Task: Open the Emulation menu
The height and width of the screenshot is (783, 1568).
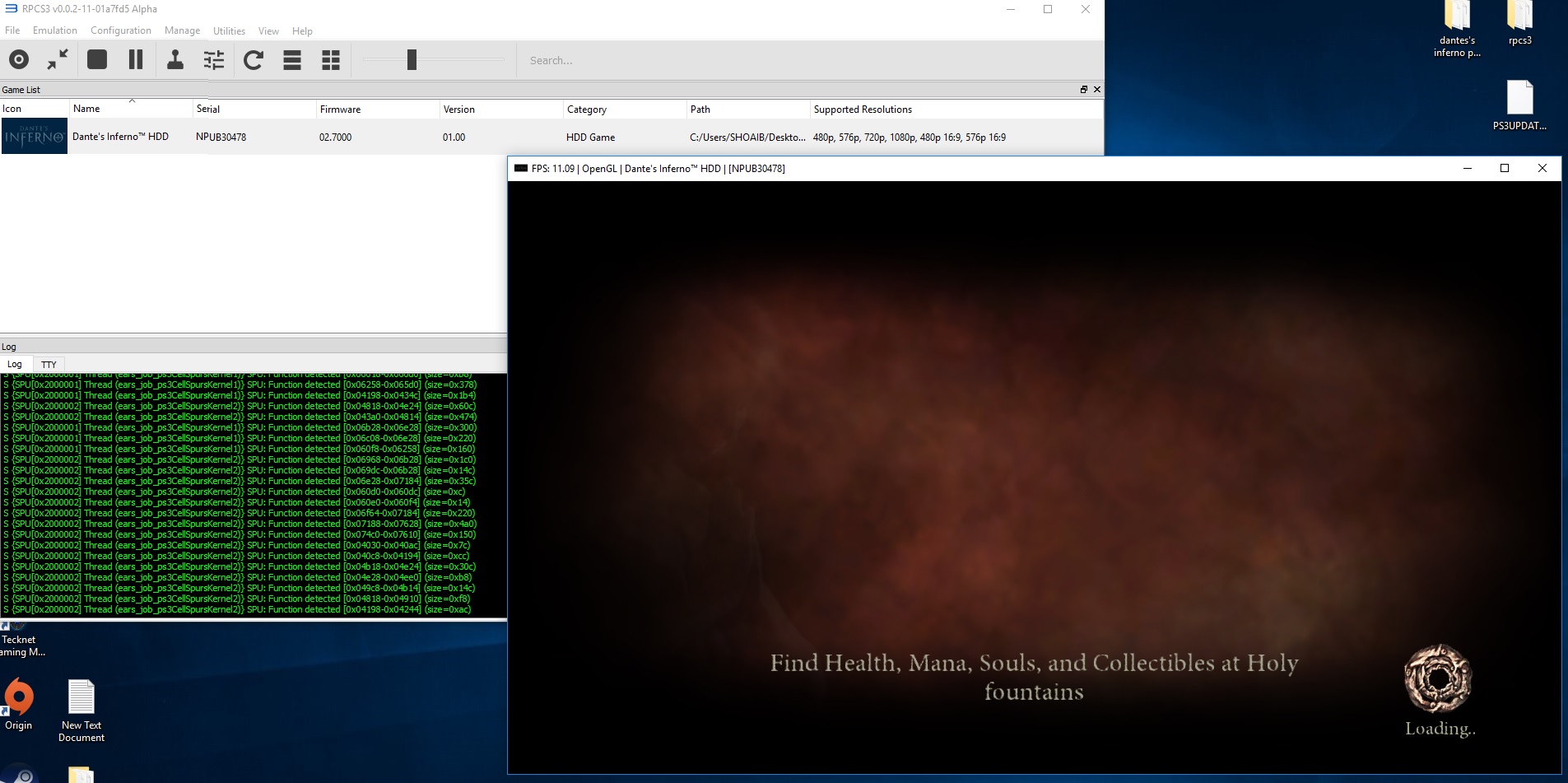Action: coord(55,30)
